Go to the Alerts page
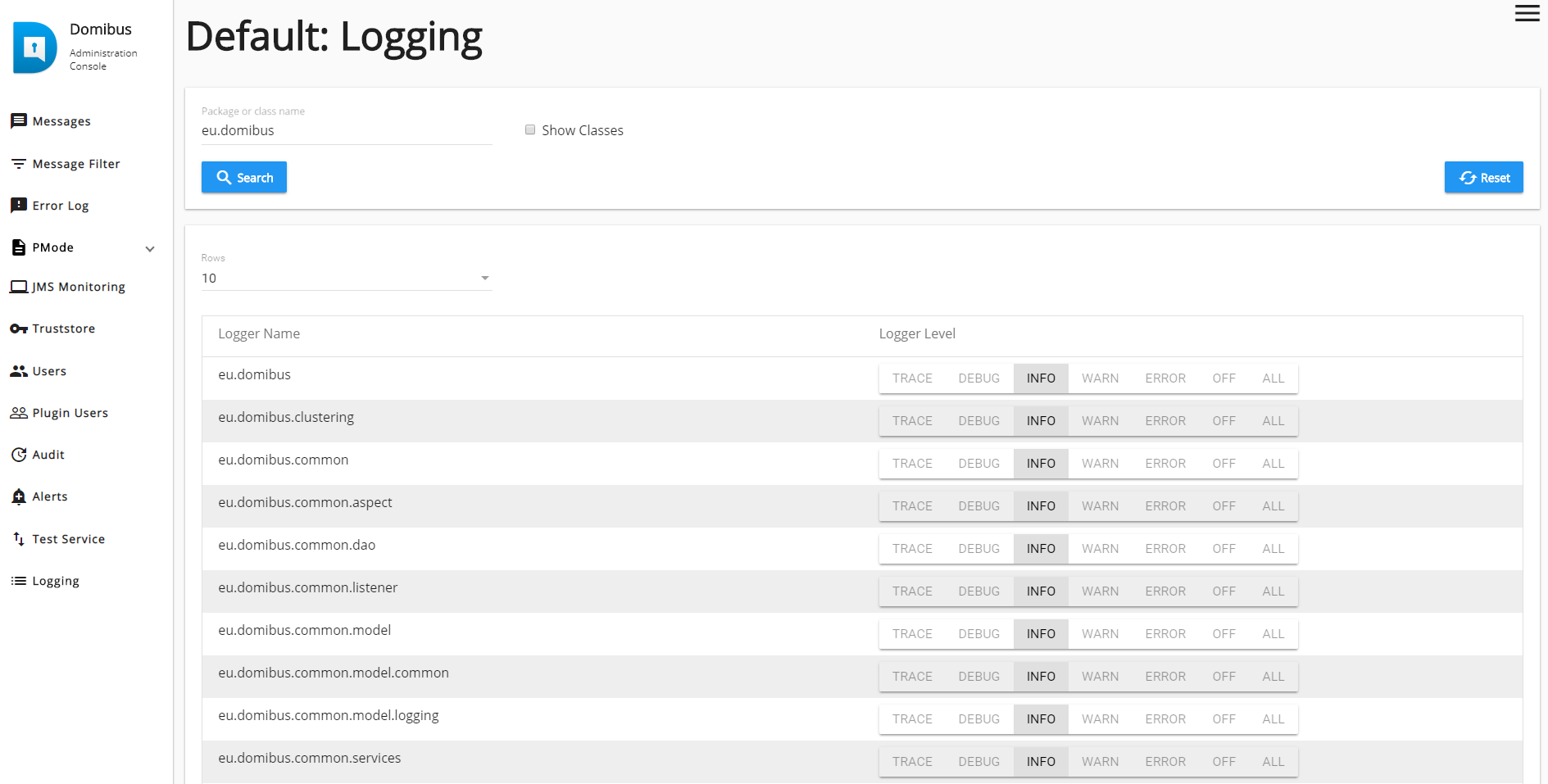The width and height of the screenshot is (1548, 784). (50, 496)
